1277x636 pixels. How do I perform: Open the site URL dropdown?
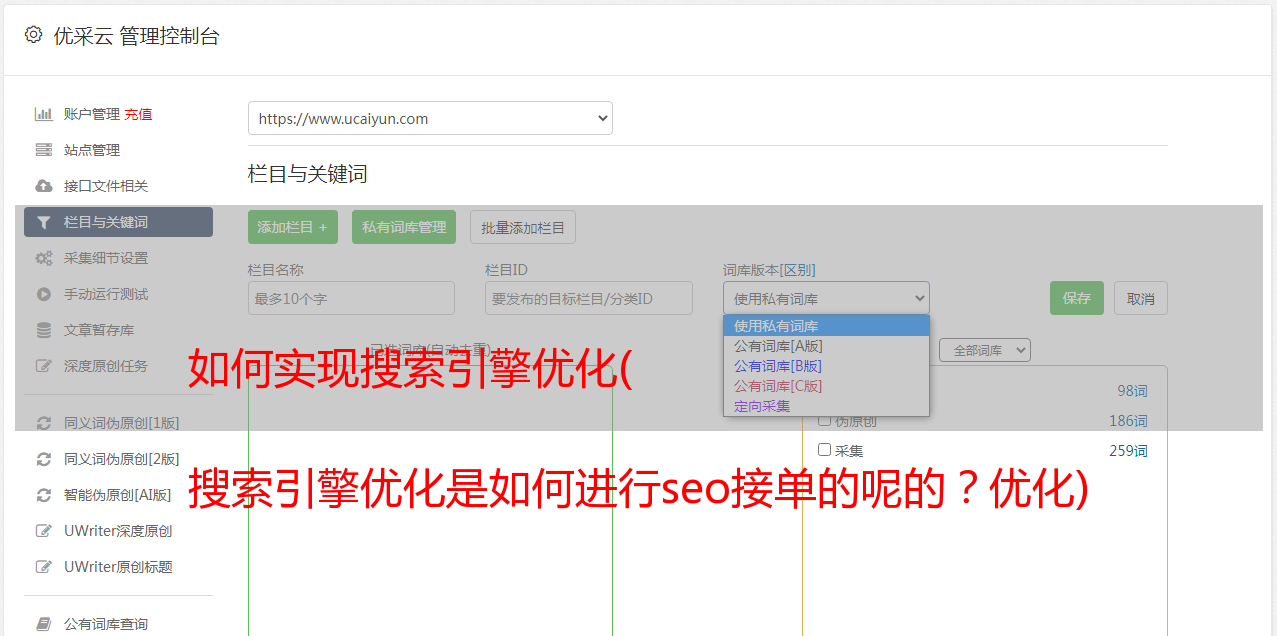(430, 118)
